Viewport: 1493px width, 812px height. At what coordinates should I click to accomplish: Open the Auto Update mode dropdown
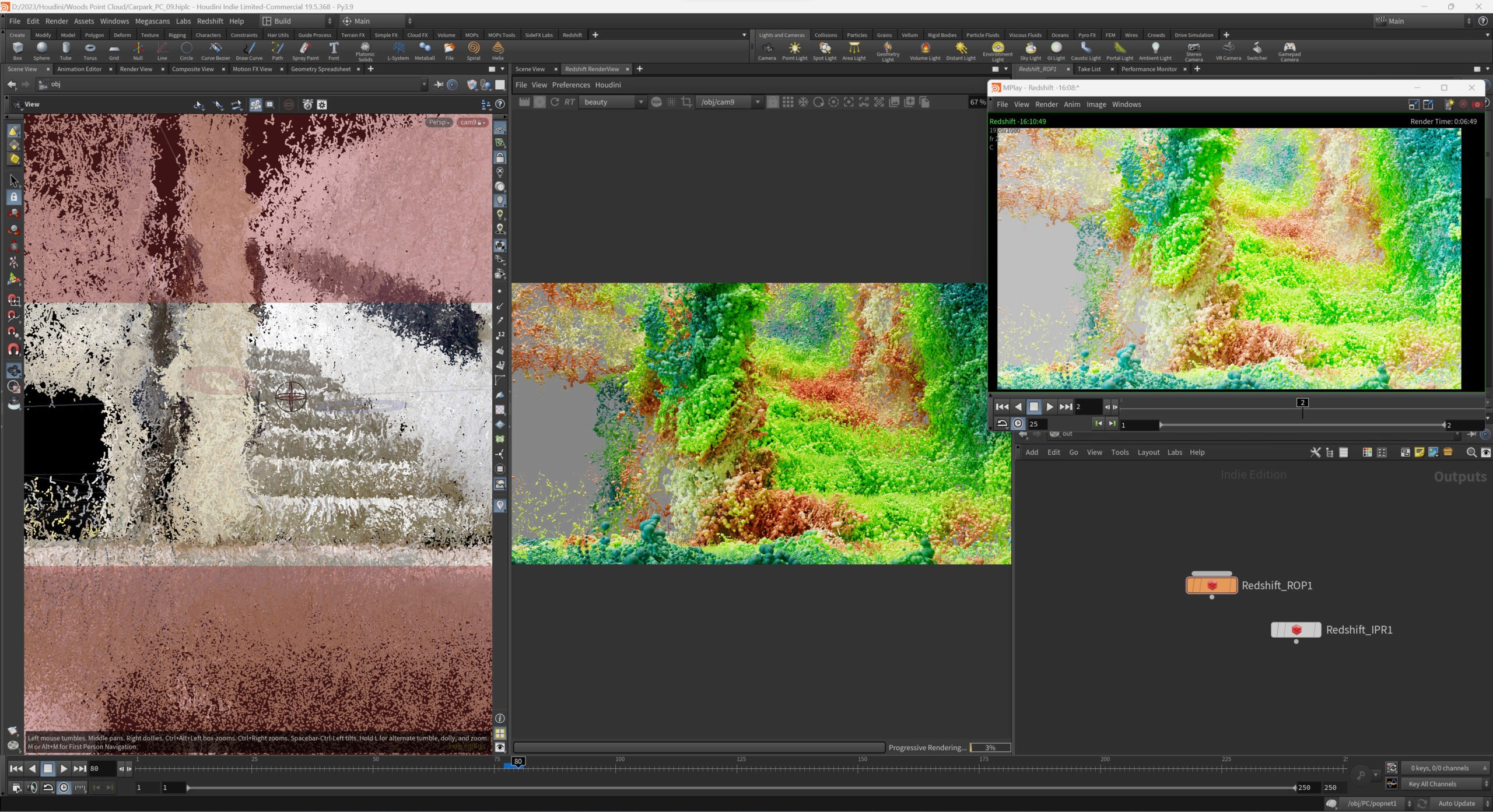1461,803
